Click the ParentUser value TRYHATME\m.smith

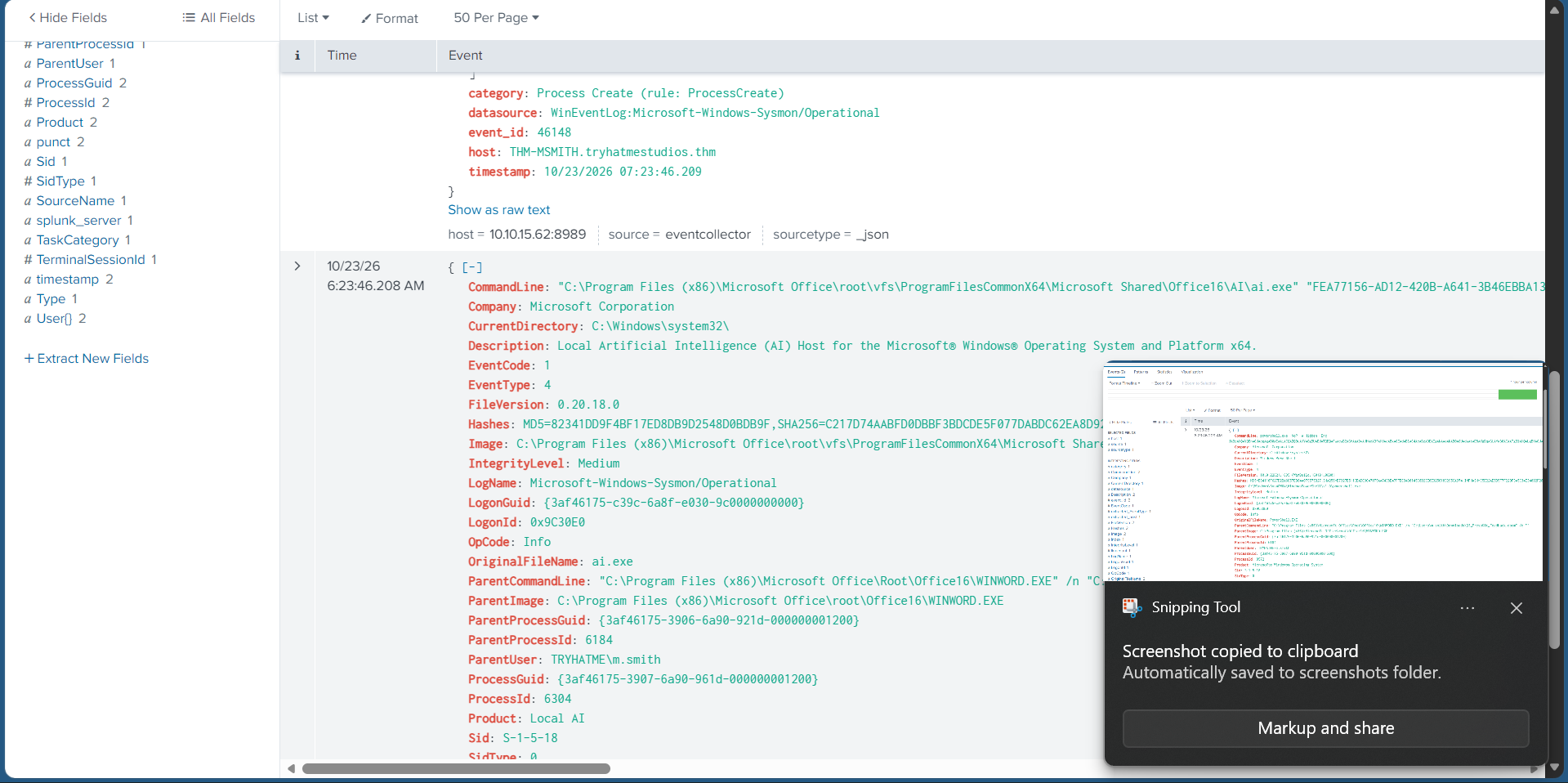pyautogui.click(x=605, y=660)
